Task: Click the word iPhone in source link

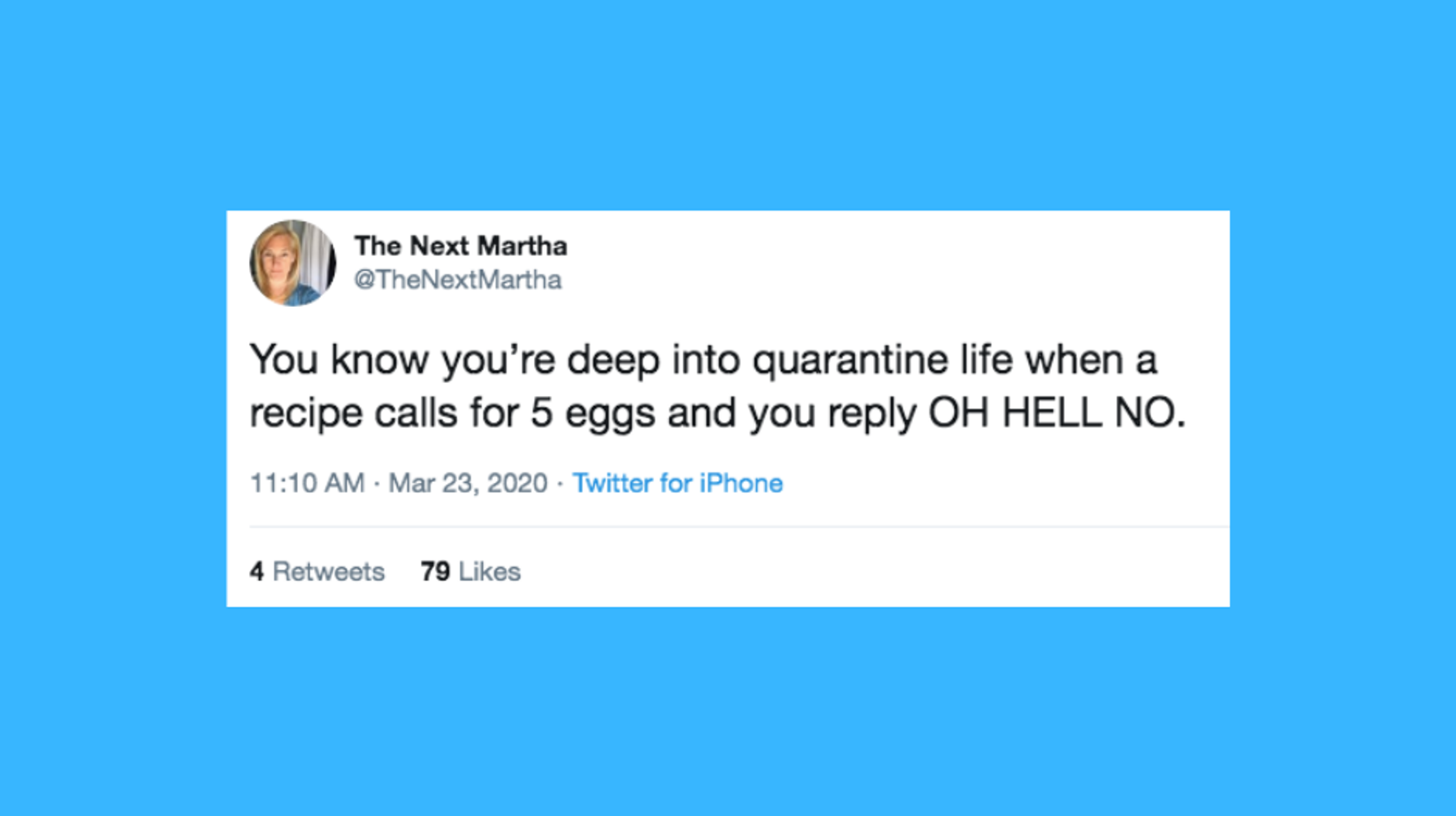Action: pyautogui.click(x=740, y=483)
